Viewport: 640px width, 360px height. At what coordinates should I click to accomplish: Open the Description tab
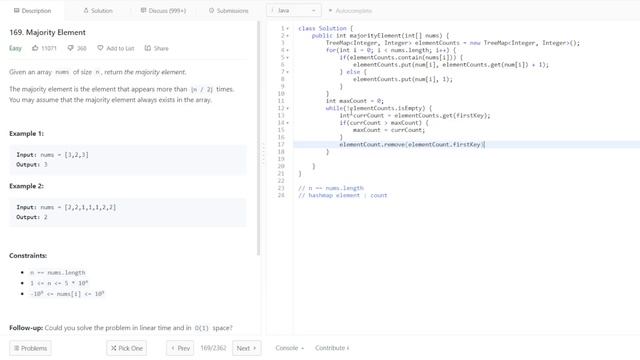click(x=32, y=11)
